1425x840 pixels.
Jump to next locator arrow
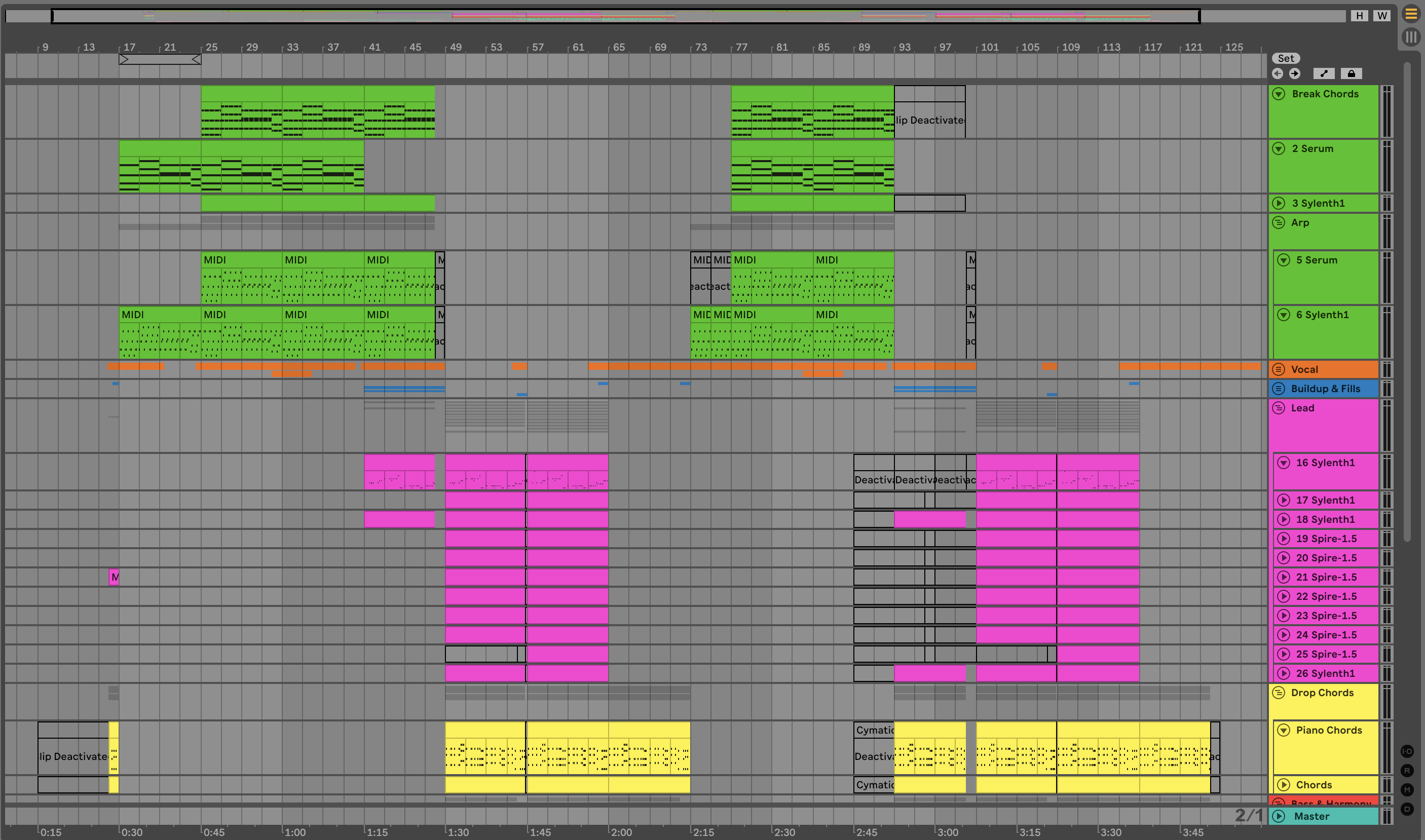tap(1295, 73)
